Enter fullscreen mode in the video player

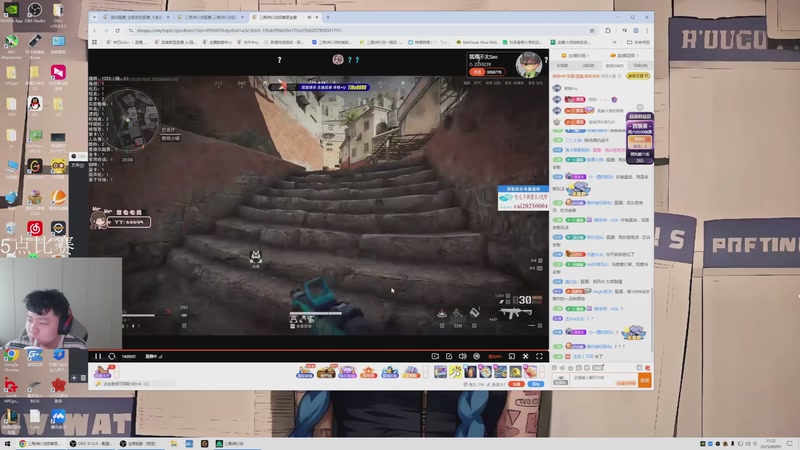(539, 356)
